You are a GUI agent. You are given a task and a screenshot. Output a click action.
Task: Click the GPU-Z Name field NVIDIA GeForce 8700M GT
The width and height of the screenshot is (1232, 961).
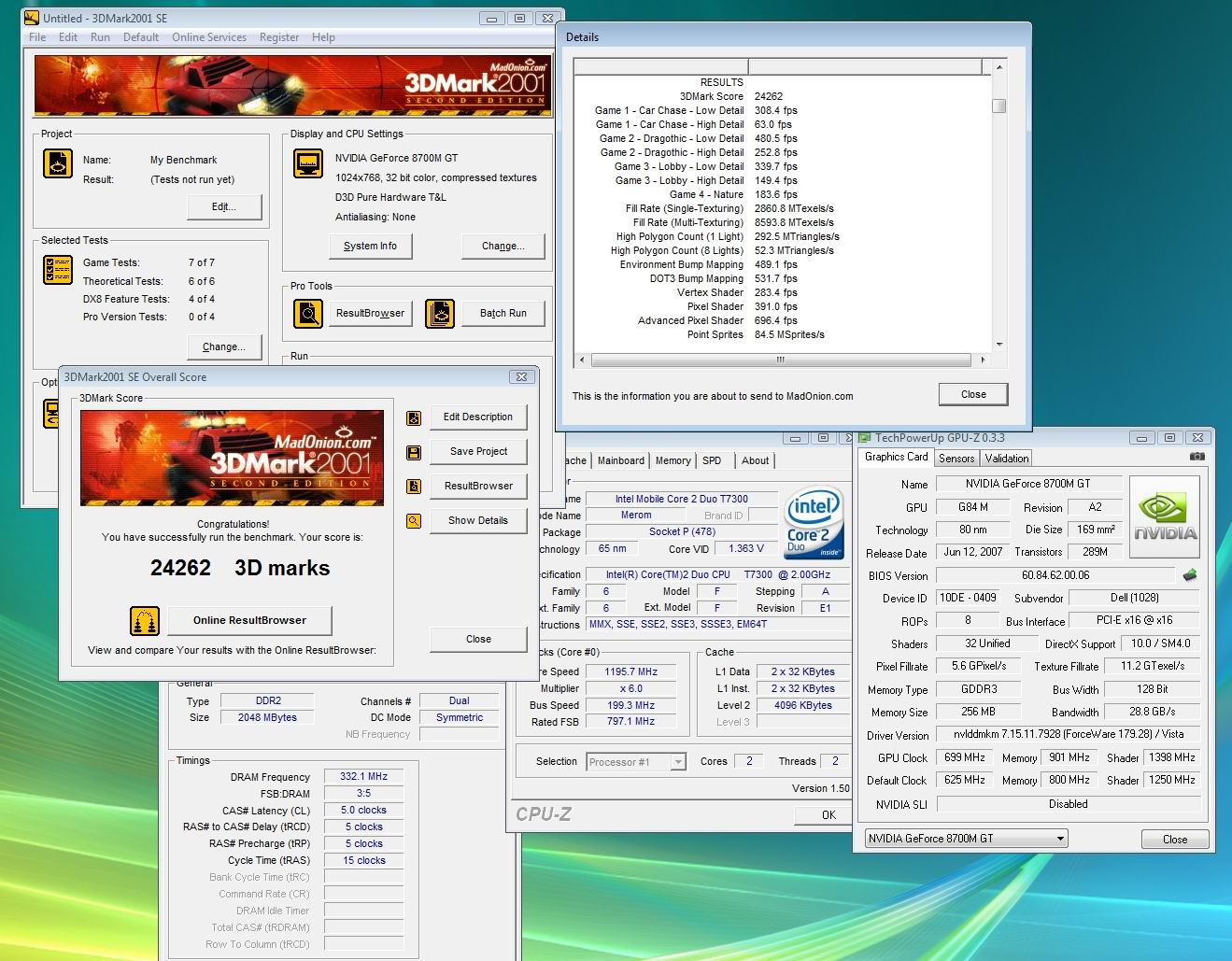(x=1027, y=484)
